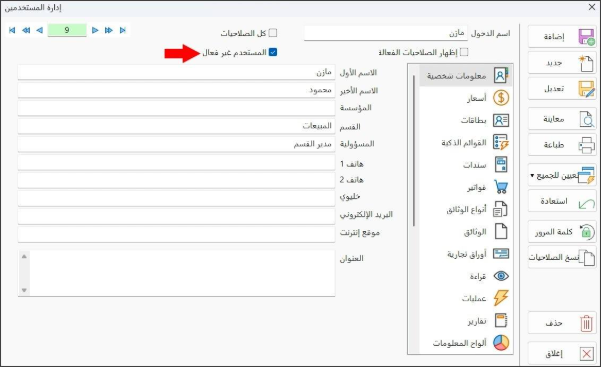Screen dimensions: 601x367
Task: Click the address box scroll up arrow
Action: pyautogui.click(x=24, y=256)
